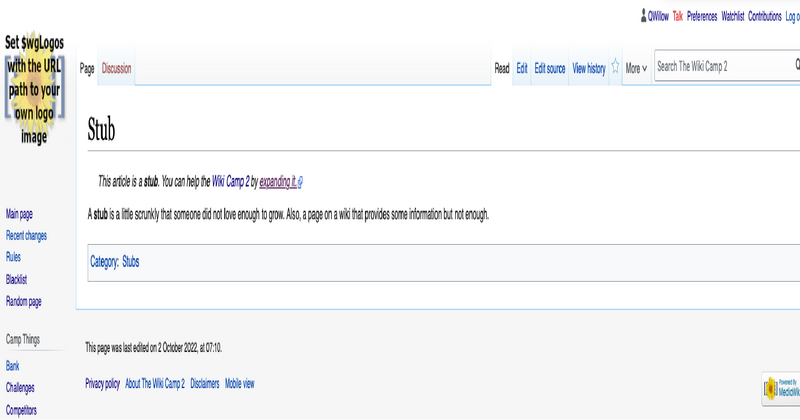Open Random page from sidebar
The width and height of the screenshot is (800, 420).
pos(23,301)
